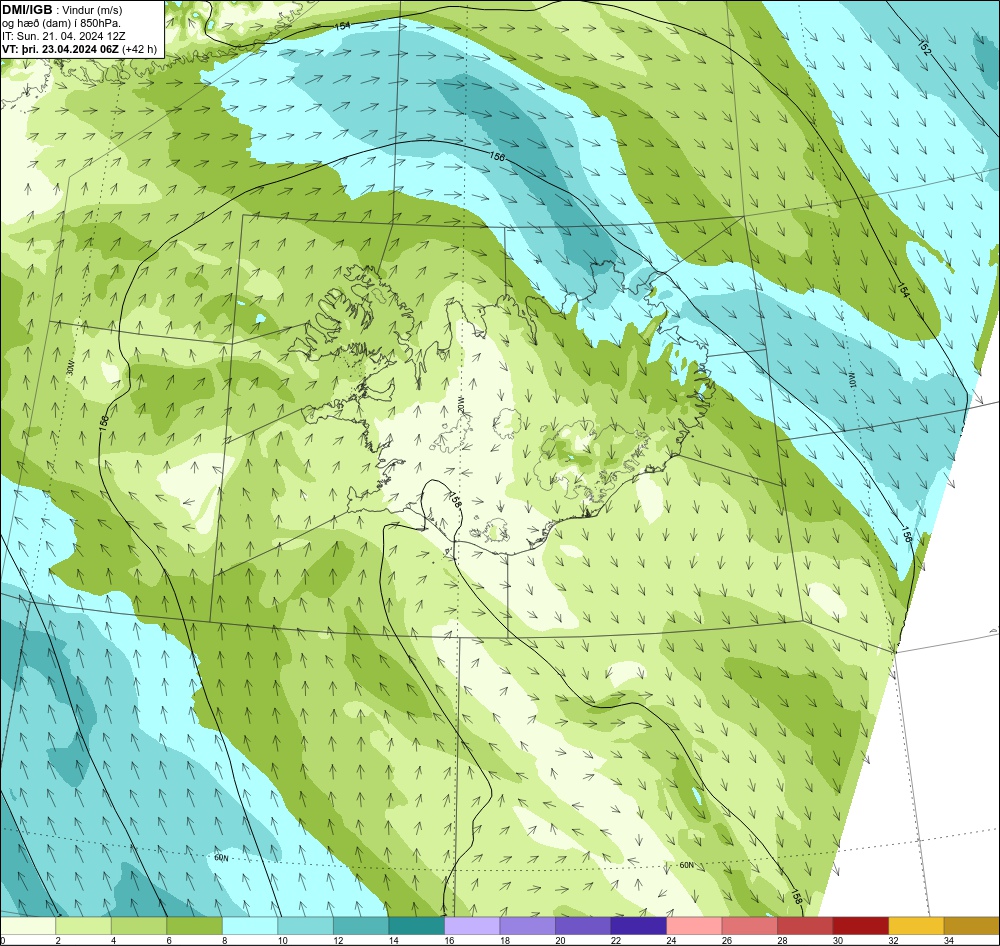
Task: Click the '(+42 h)' forecast offset text
Action: click(140, 48)
